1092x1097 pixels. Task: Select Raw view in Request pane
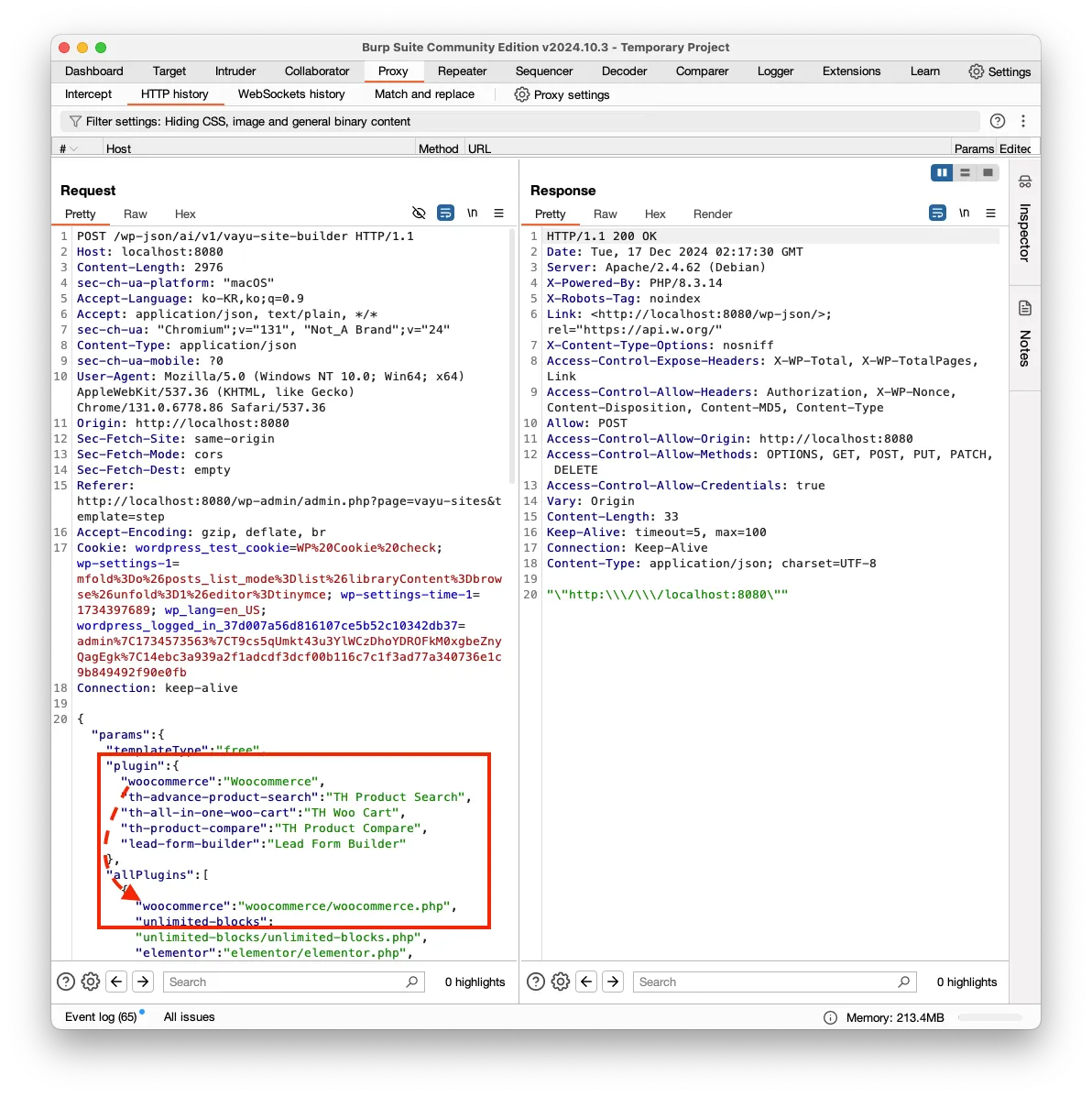point(135,214)
